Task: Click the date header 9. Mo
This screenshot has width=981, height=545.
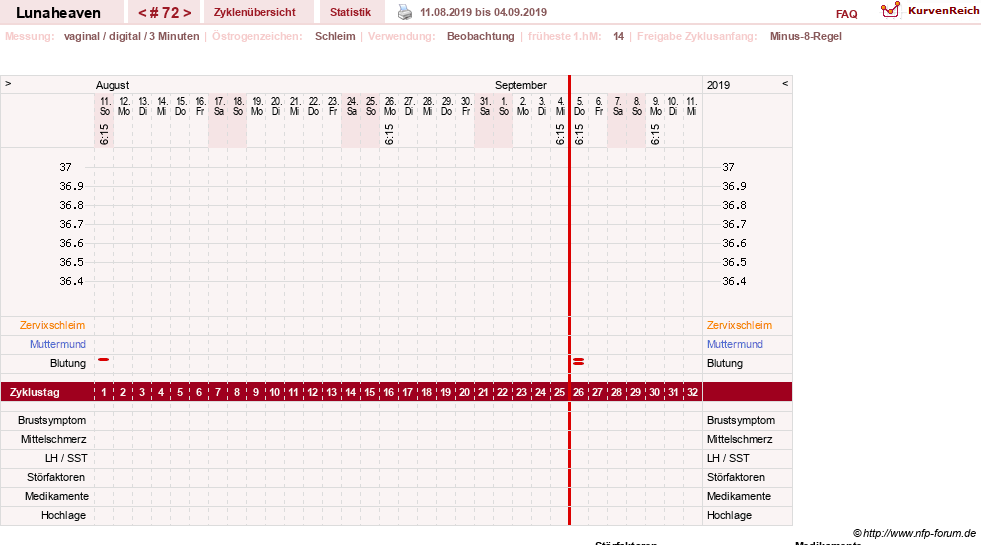Action: (656, 106)
